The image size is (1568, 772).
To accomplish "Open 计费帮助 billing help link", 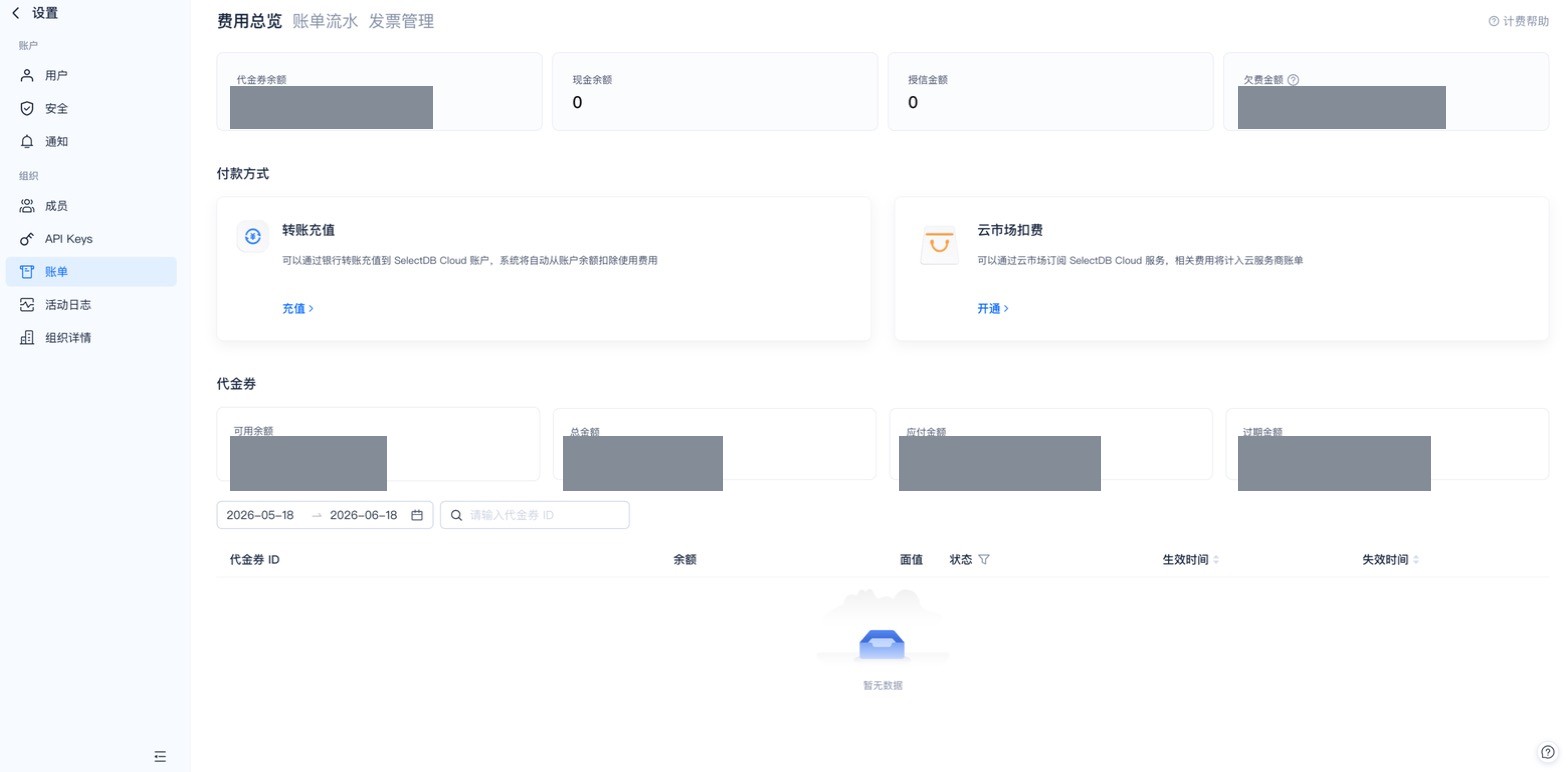I will tap(1519, 21).
